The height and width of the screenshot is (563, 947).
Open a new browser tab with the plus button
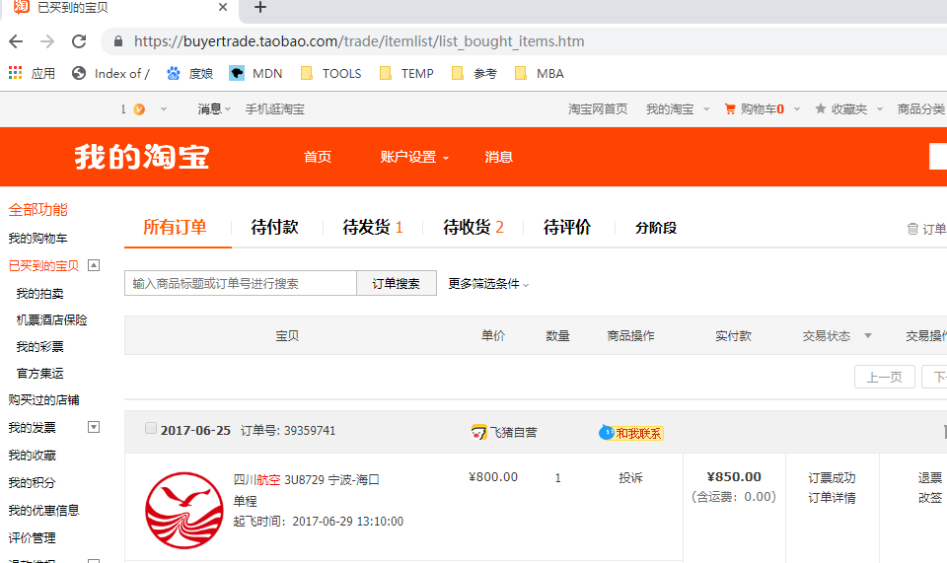pyautogui.click(x=260, y=7)
